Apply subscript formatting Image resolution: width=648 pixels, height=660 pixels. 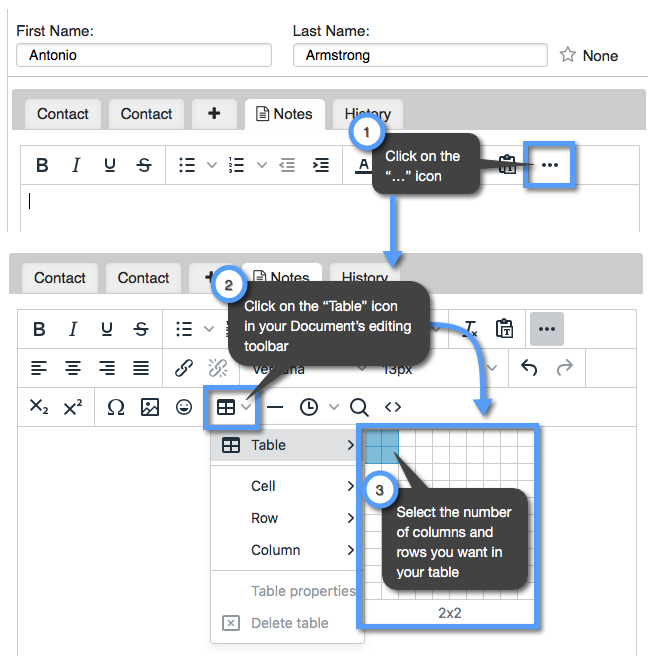(39, 407)
